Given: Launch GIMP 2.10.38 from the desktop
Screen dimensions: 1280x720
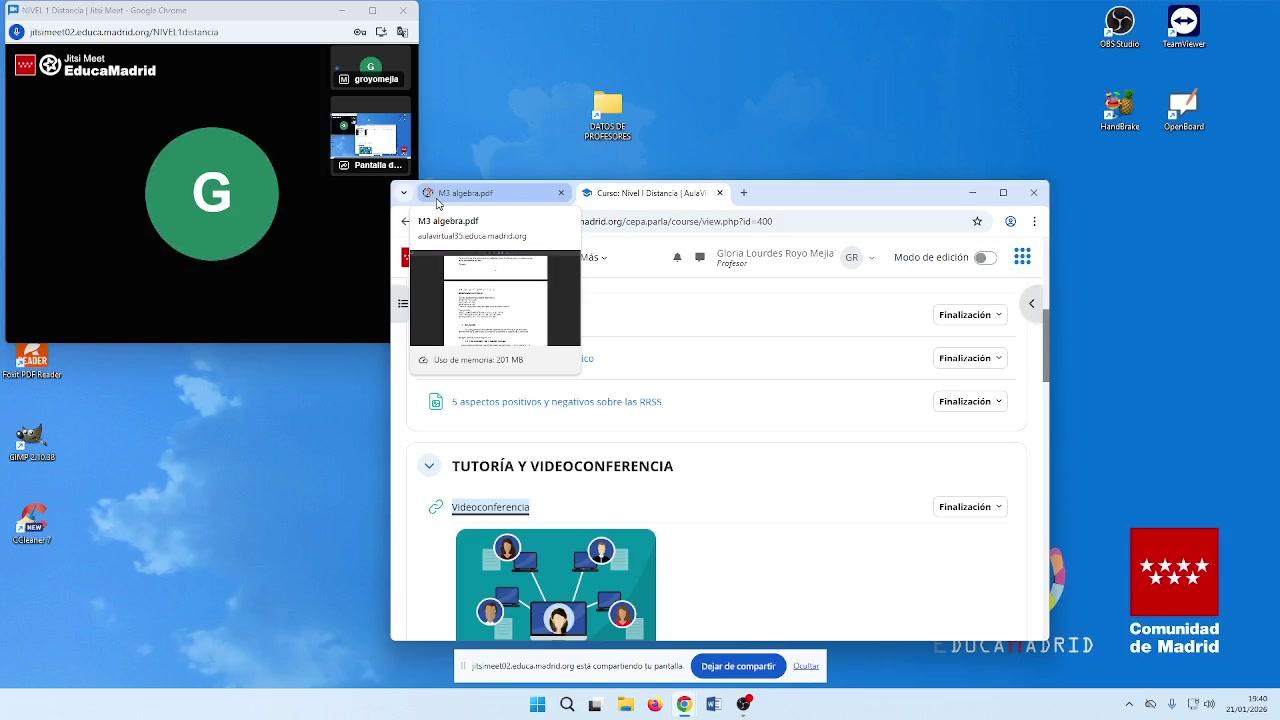Looking at the screenshot, I should [32, 443].
